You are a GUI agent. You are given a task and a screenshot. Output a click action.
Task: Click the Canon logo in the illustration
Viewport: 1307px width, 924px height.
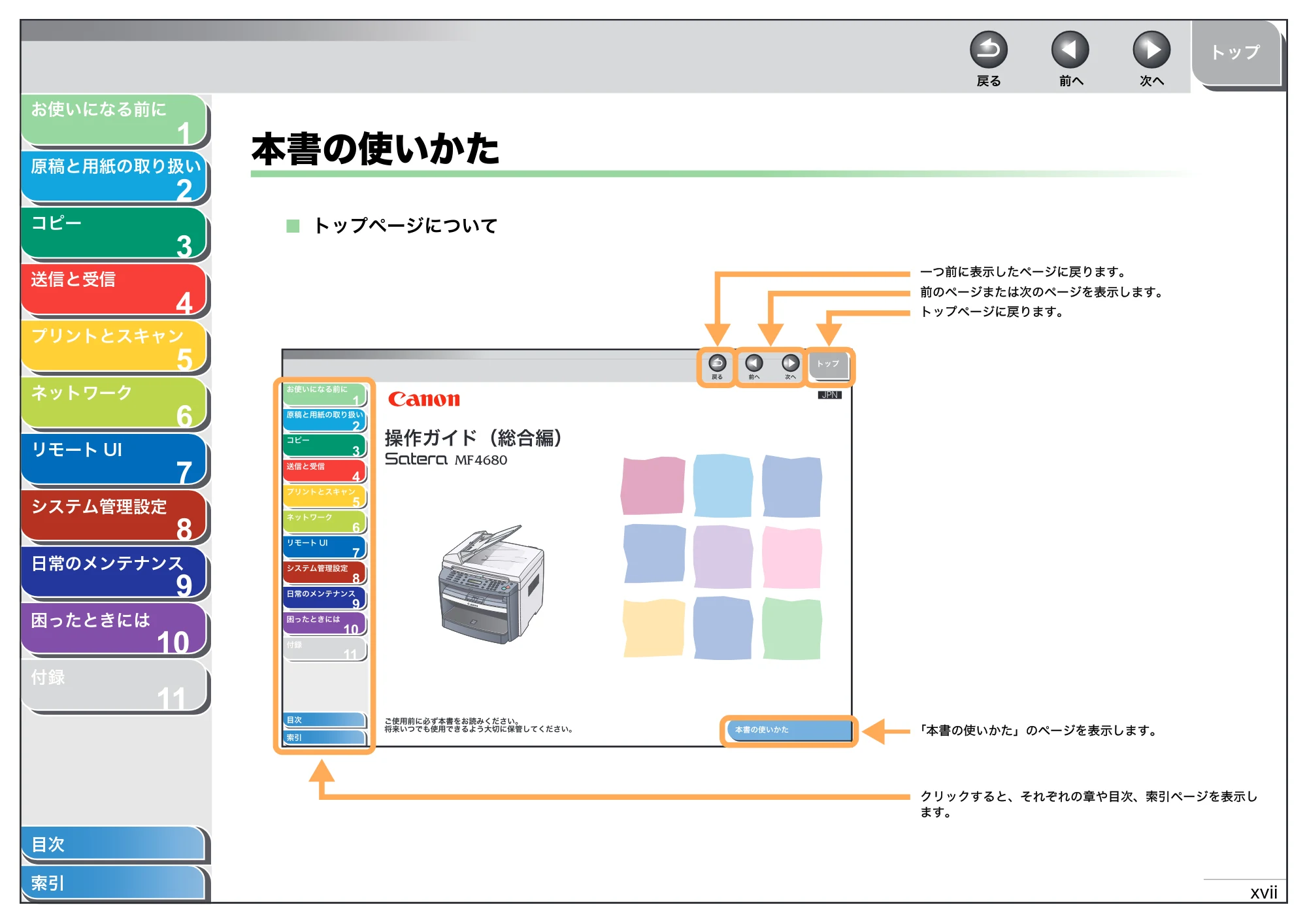pos(424,399)
